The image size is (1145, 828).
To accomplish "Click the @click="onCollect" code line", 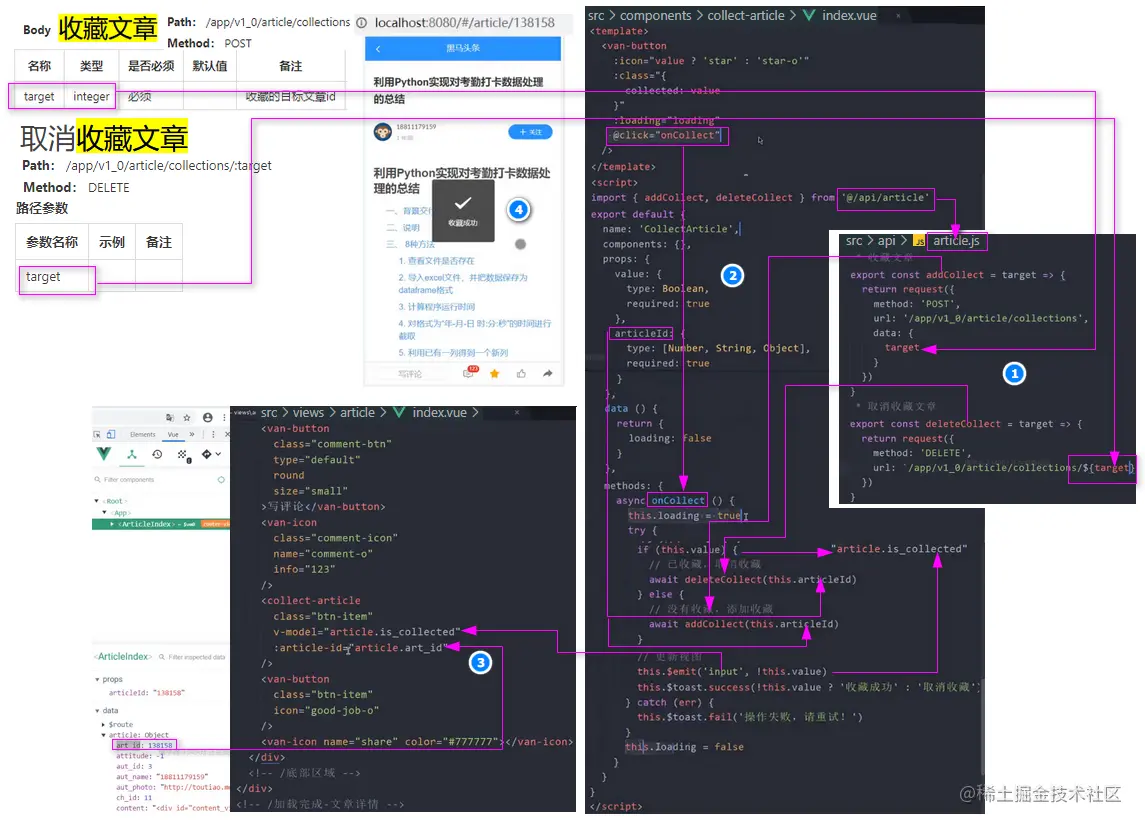I will click(x=666, y=135).
